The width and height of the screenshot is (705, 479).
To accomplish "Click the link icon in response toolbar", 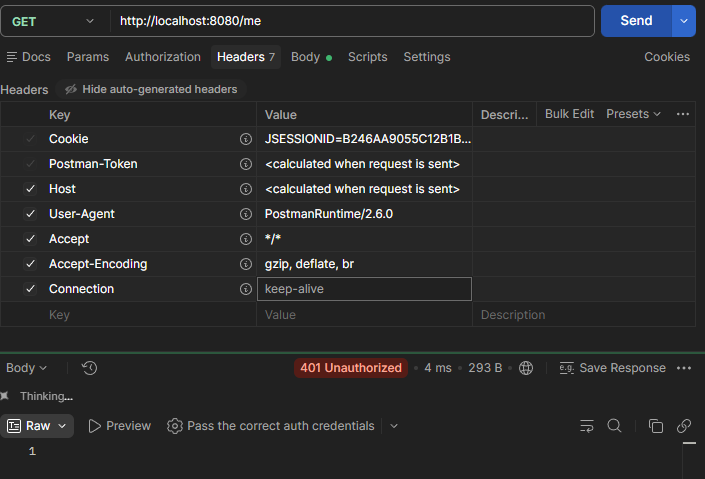I will (684, 425).
